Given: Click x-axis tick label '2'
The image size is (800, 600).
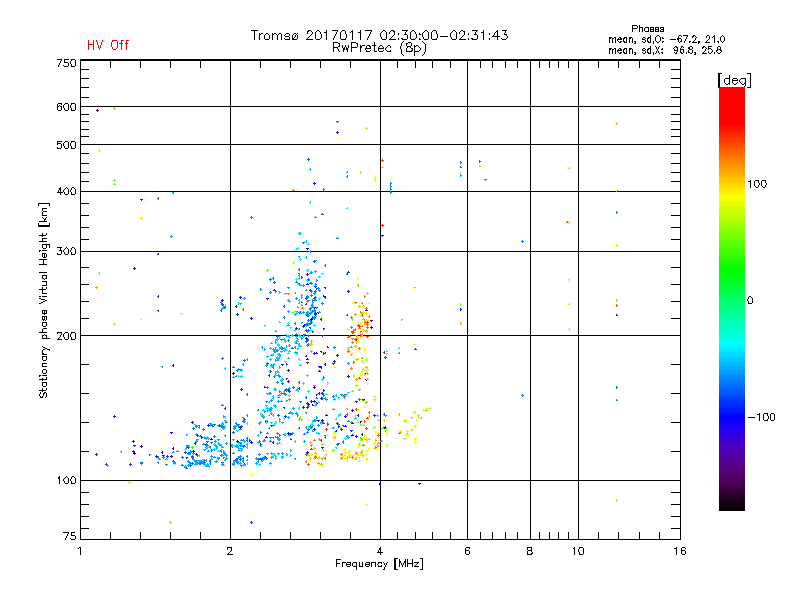Looking at the screenshot, I should (x=230, y=551).
